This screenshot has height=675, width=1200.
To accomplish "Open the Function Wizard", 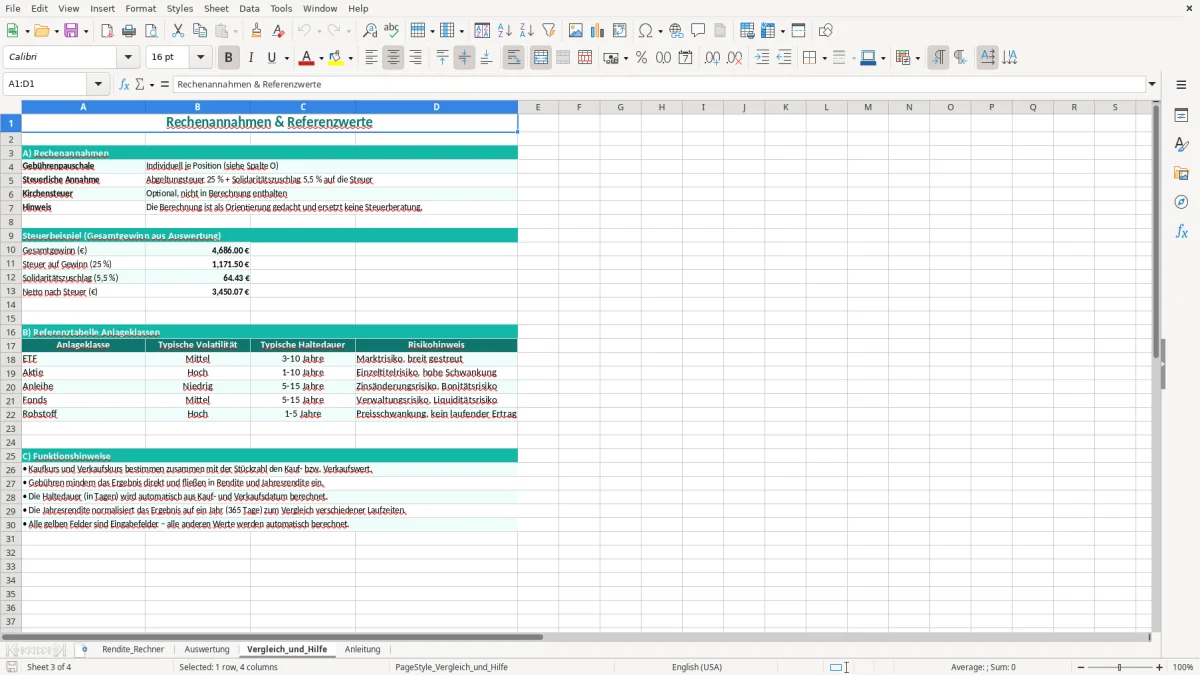I will [125, 84].
